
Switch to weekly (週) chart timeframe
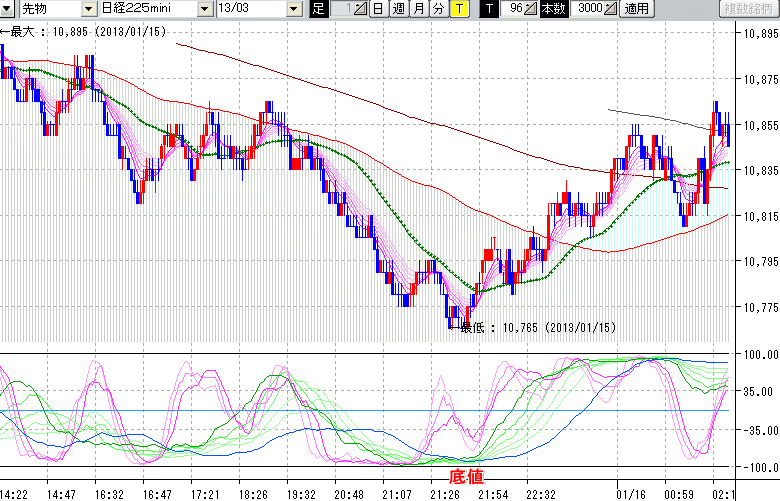(x=398, y=9)
